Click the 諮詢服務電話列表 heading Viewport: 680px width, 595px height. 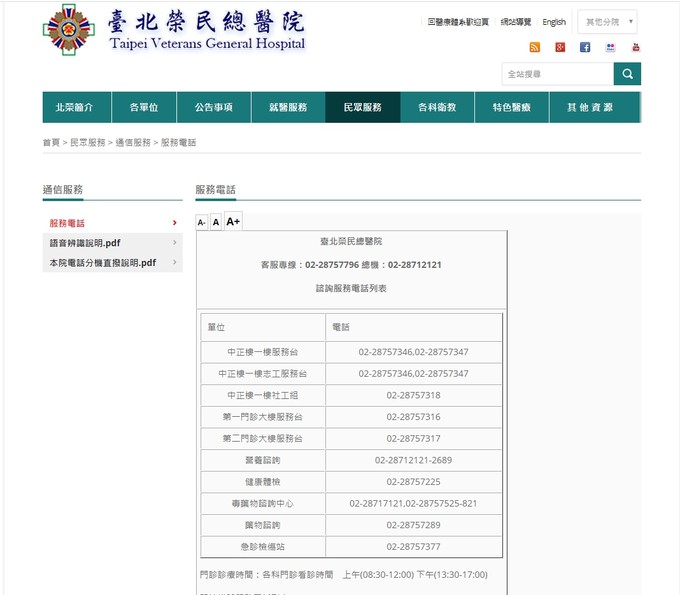click(x=351, y=288)
